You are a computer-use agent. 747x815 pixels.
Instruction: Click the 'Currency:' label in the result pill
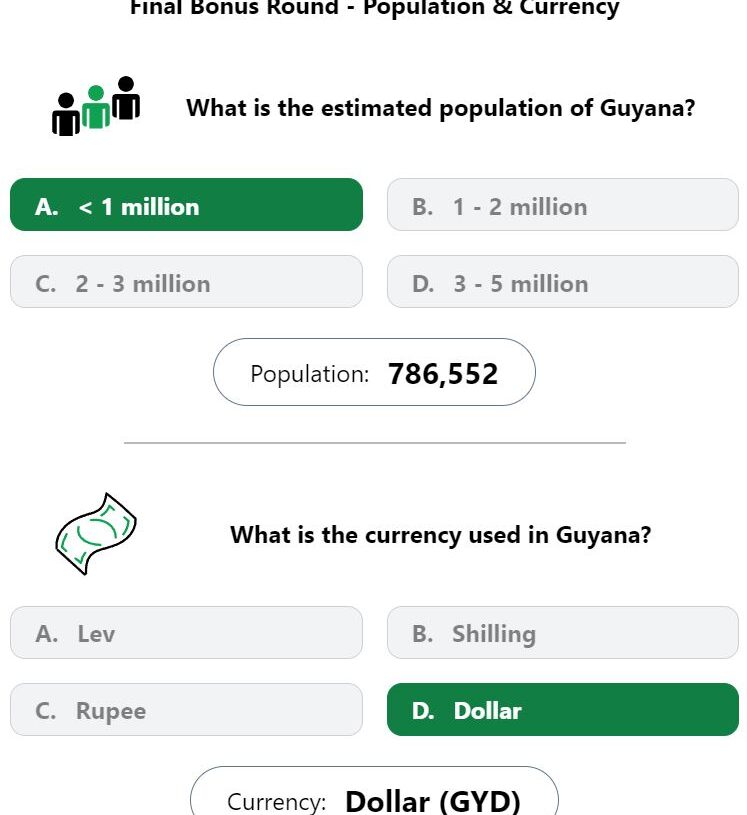276,801
